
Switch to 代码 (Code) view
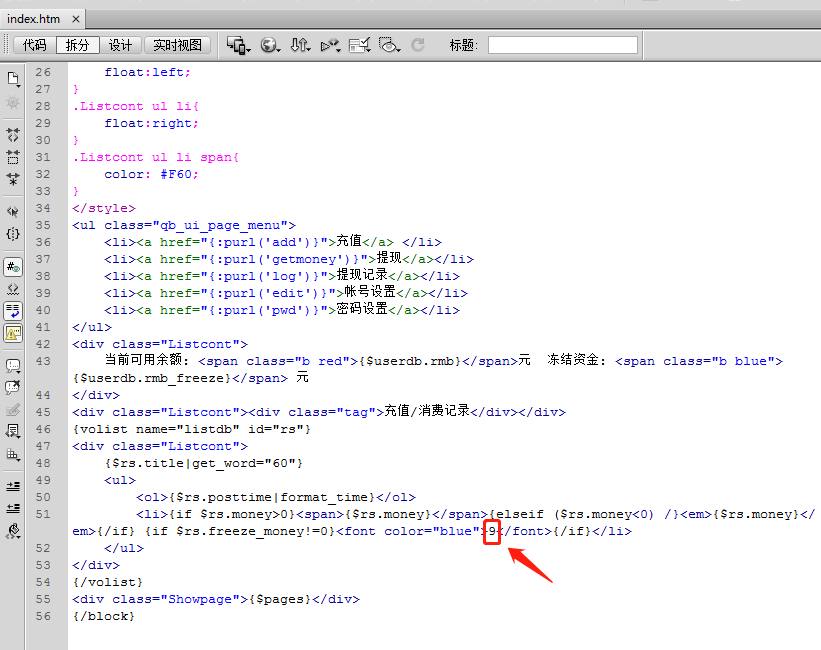(34, 45)
